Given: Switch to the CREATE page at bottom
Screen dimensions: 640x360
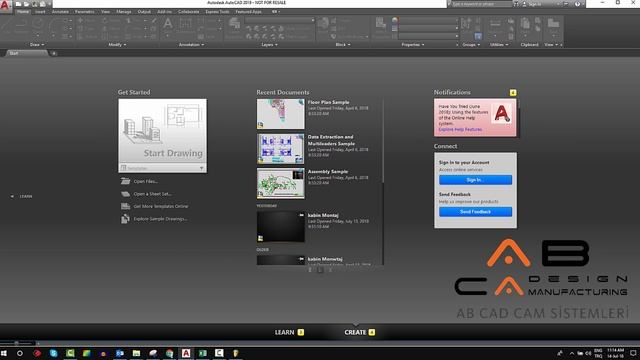Looking at the screenshot, I should click(x=359, y=332).
